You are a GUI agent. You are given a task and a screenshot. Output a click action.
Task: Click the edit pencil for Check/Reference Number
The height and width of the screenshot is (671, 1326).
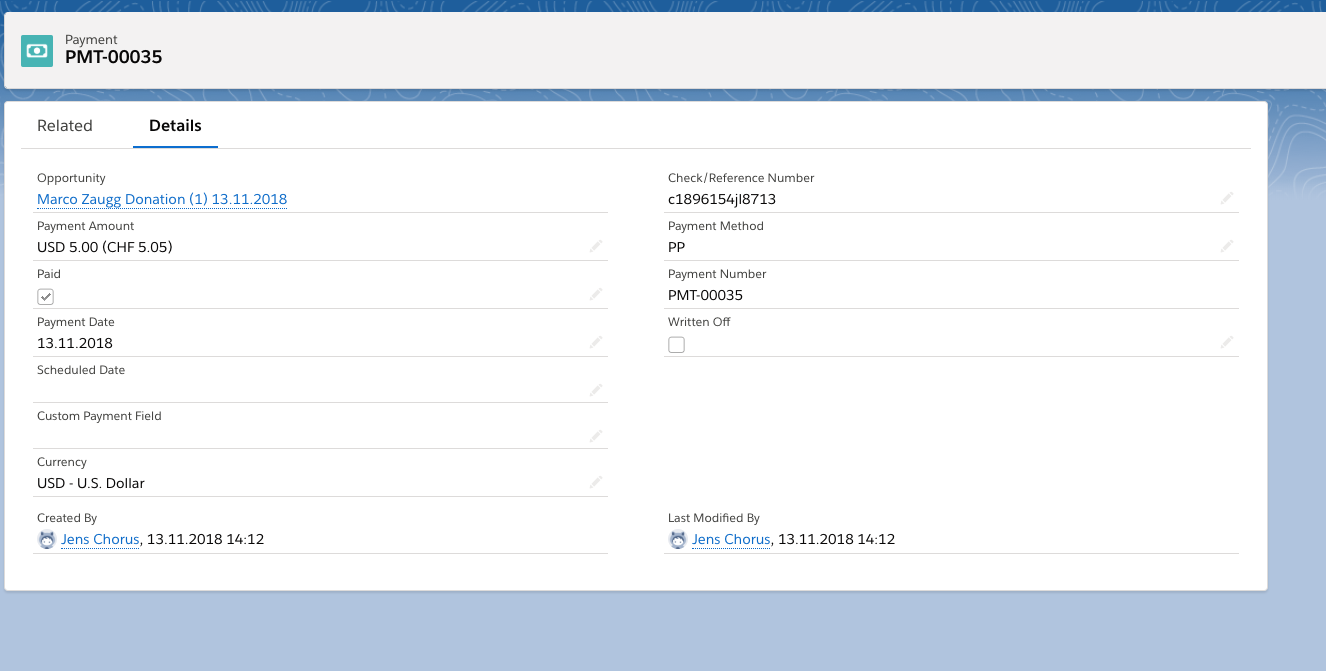(1227, 198)
